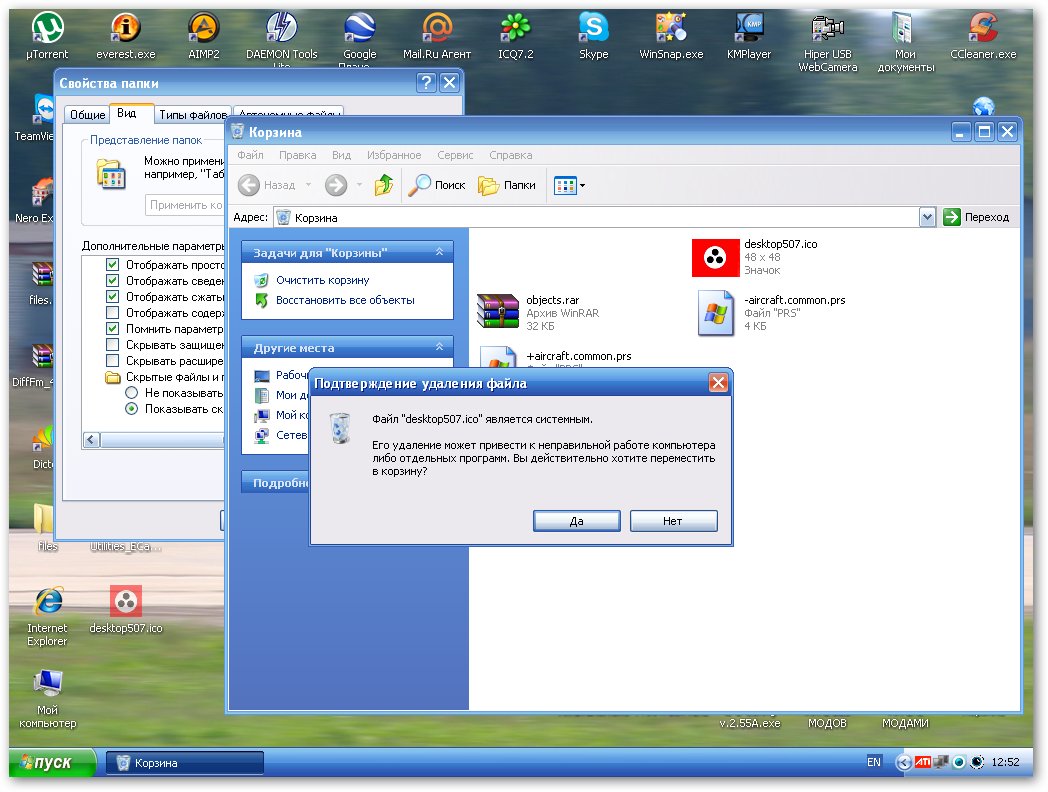
Task: Toggle the Помнить параметр checkbox
Action: point(112,329)
